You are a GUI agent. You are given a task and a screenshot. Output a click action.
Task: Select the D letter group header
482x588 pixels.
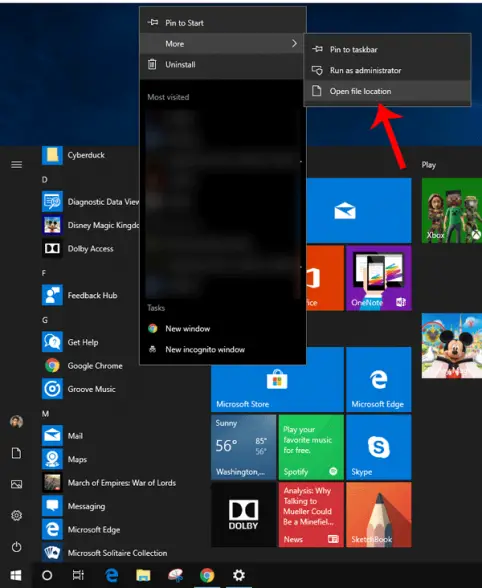click(x=45, y=180)
